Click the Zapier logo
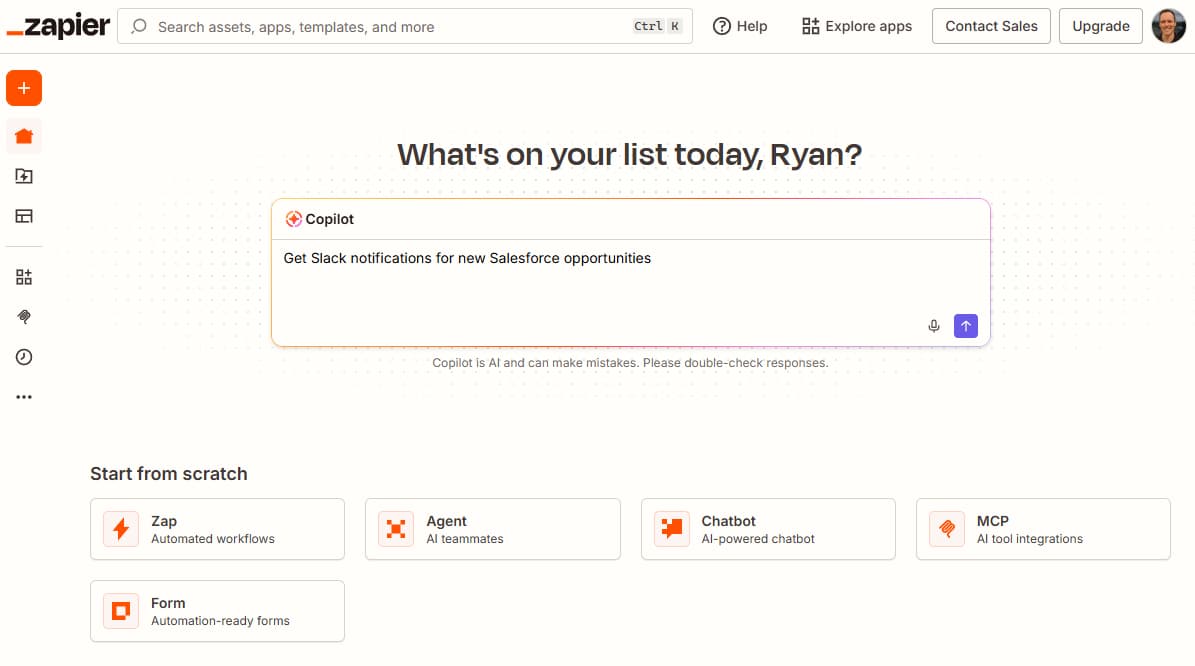 click(58, 26)
